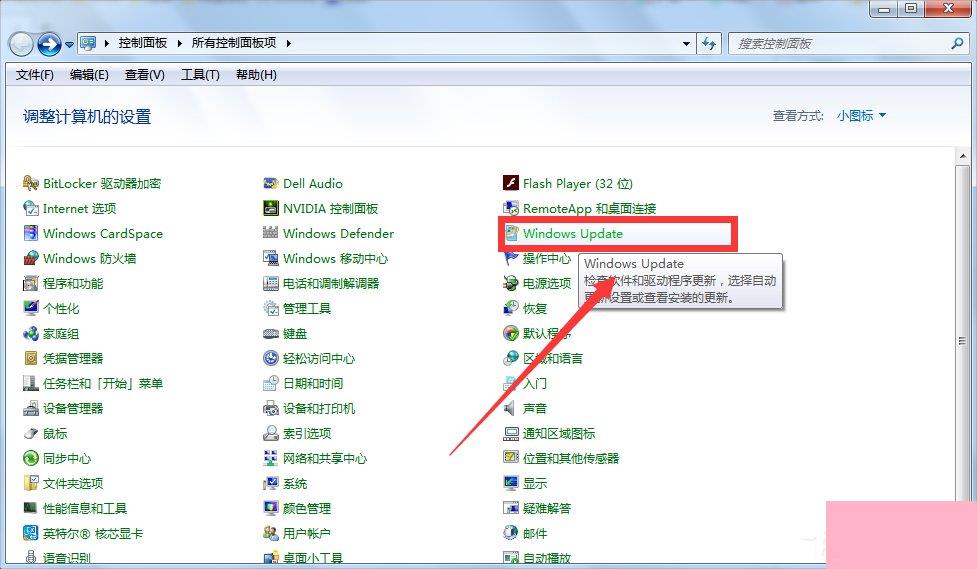977x569 pixels.
Task: Expand the 所有控制面板项 breadcrumb arrow
Action: coord(288,43)
